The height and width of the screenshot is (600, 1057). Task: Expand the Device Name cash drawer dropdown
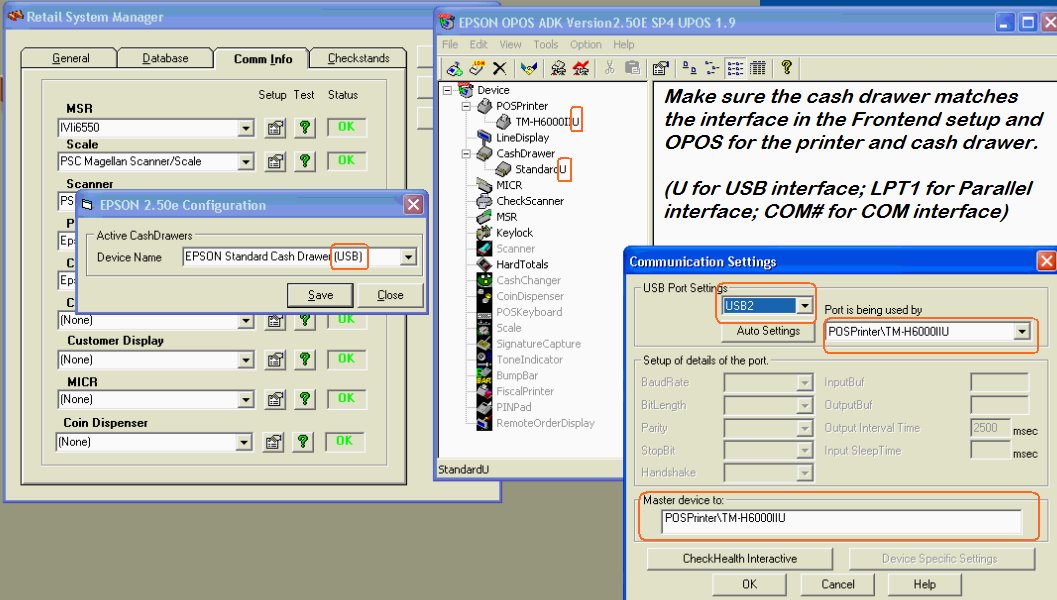click(x=407, y=257)
